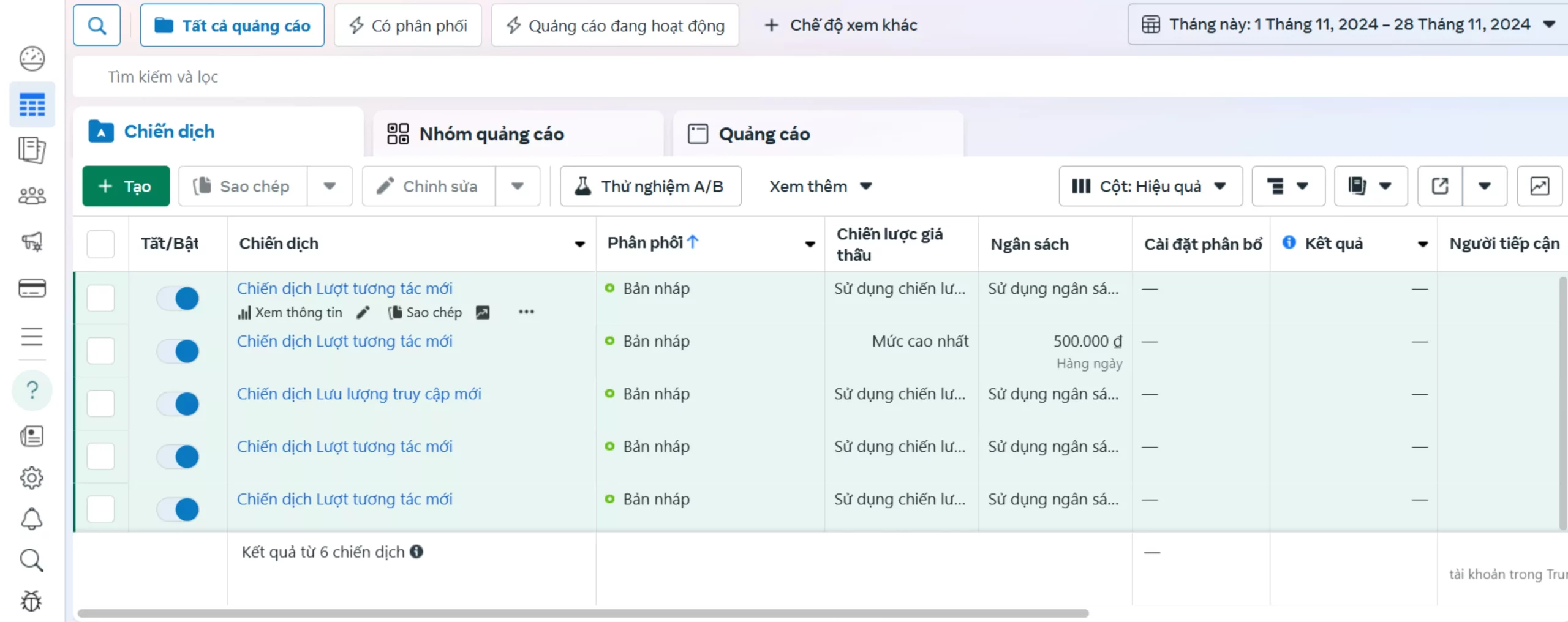Open the Audiences people icon in sidebar
The width and height of the screenshot is (1568, 622).
click(32, 196)
